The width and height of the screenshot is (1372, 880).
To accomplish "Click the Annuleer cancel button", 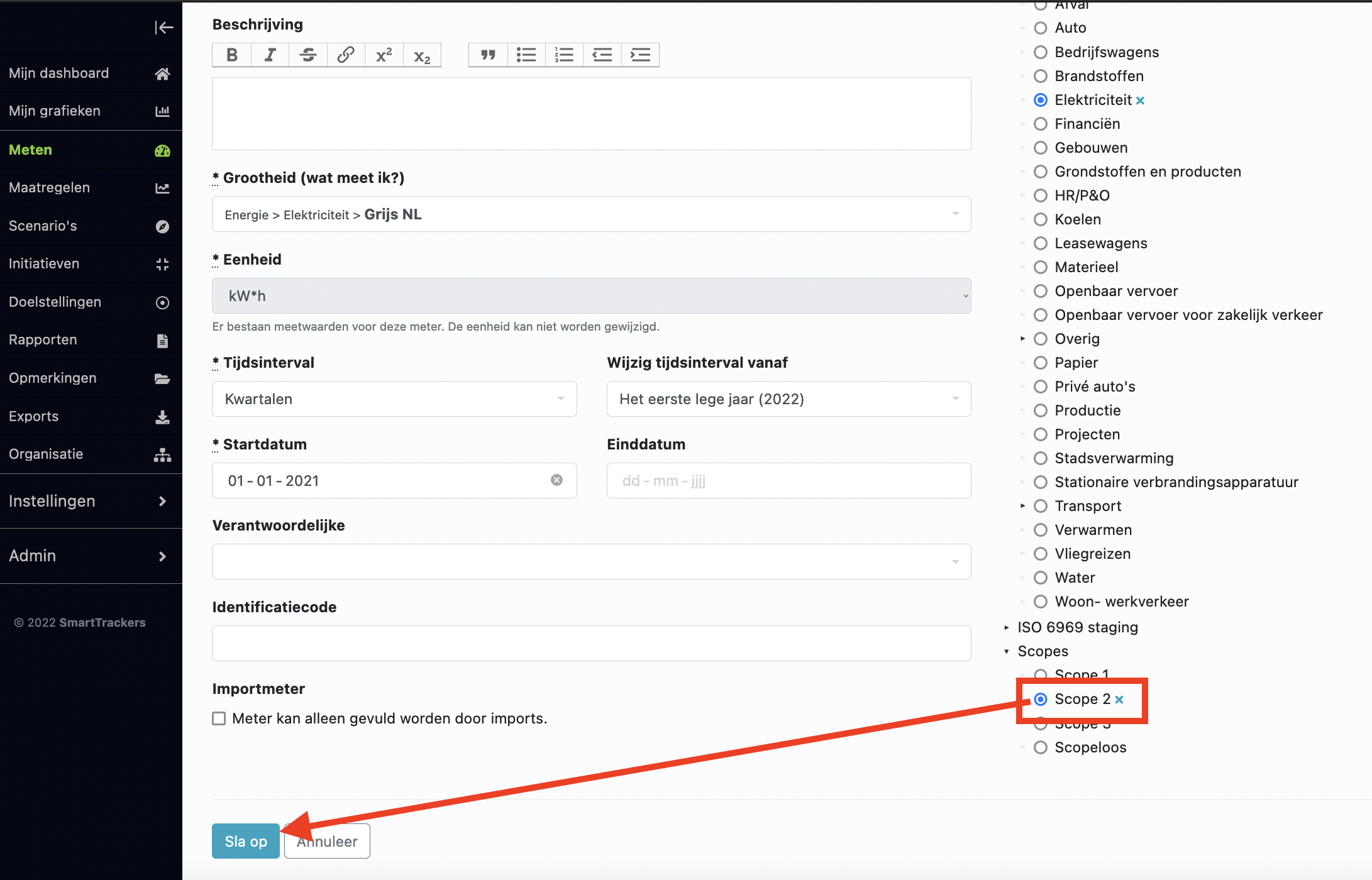I will 328,841.
